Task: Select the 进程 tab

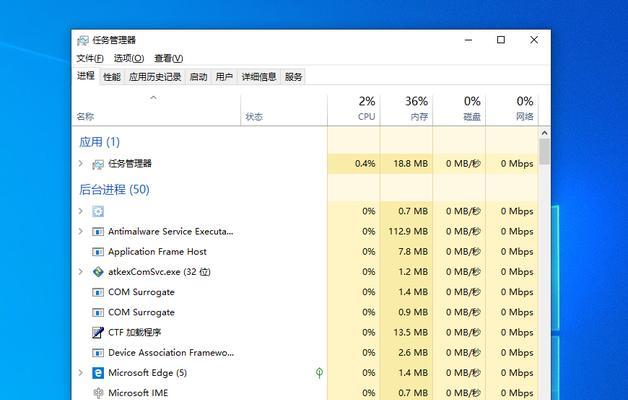Action: pyautogui.click(x=86, y=76)
